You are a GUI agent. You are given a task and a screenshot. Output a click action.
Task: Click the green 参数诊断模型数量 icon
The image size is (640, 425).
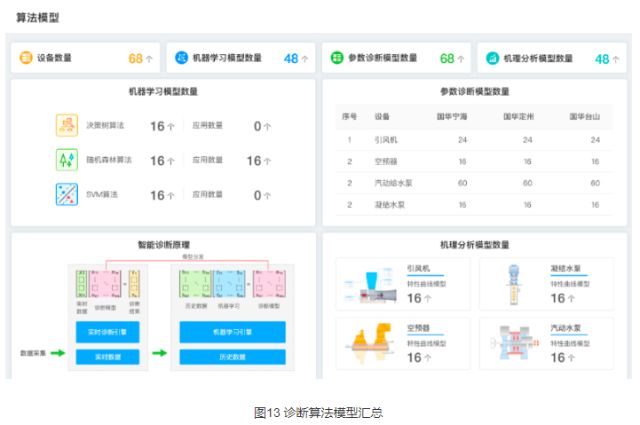[337, 58]
